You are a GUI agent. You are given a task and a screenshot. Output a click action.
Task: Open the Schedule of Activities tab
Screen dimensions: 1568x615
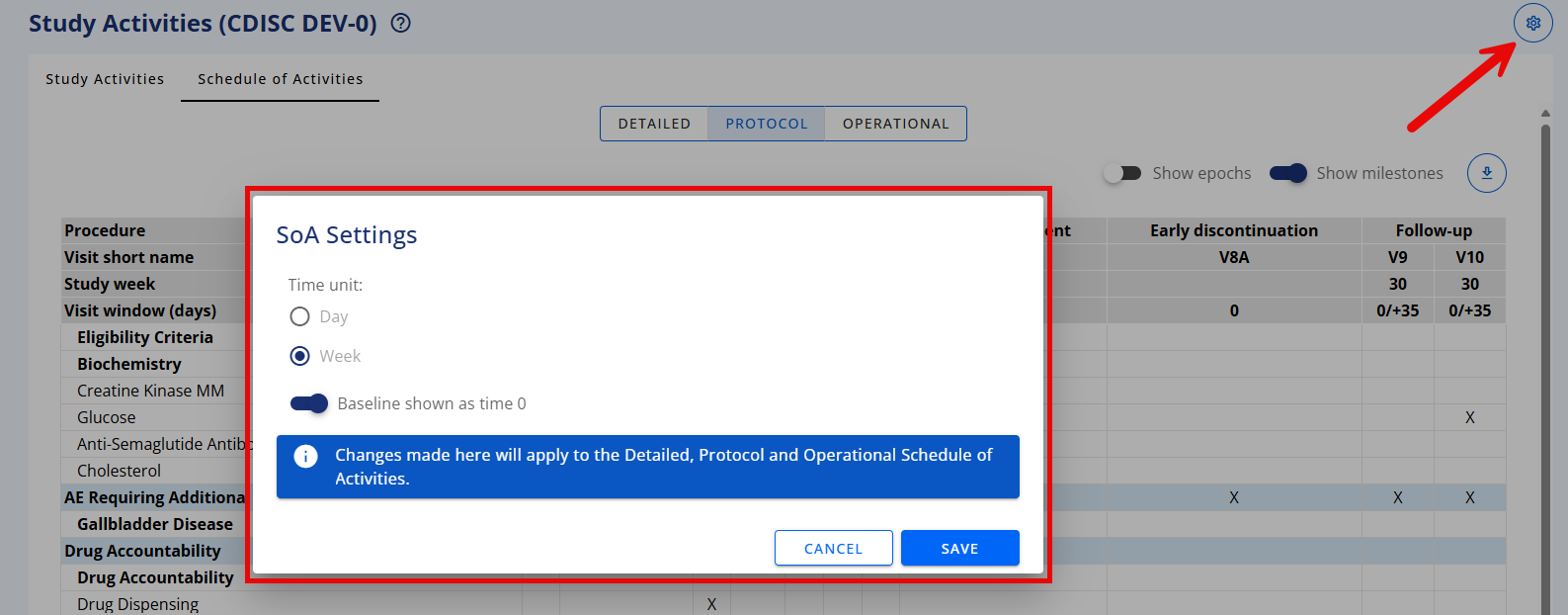tap(280, 79)
